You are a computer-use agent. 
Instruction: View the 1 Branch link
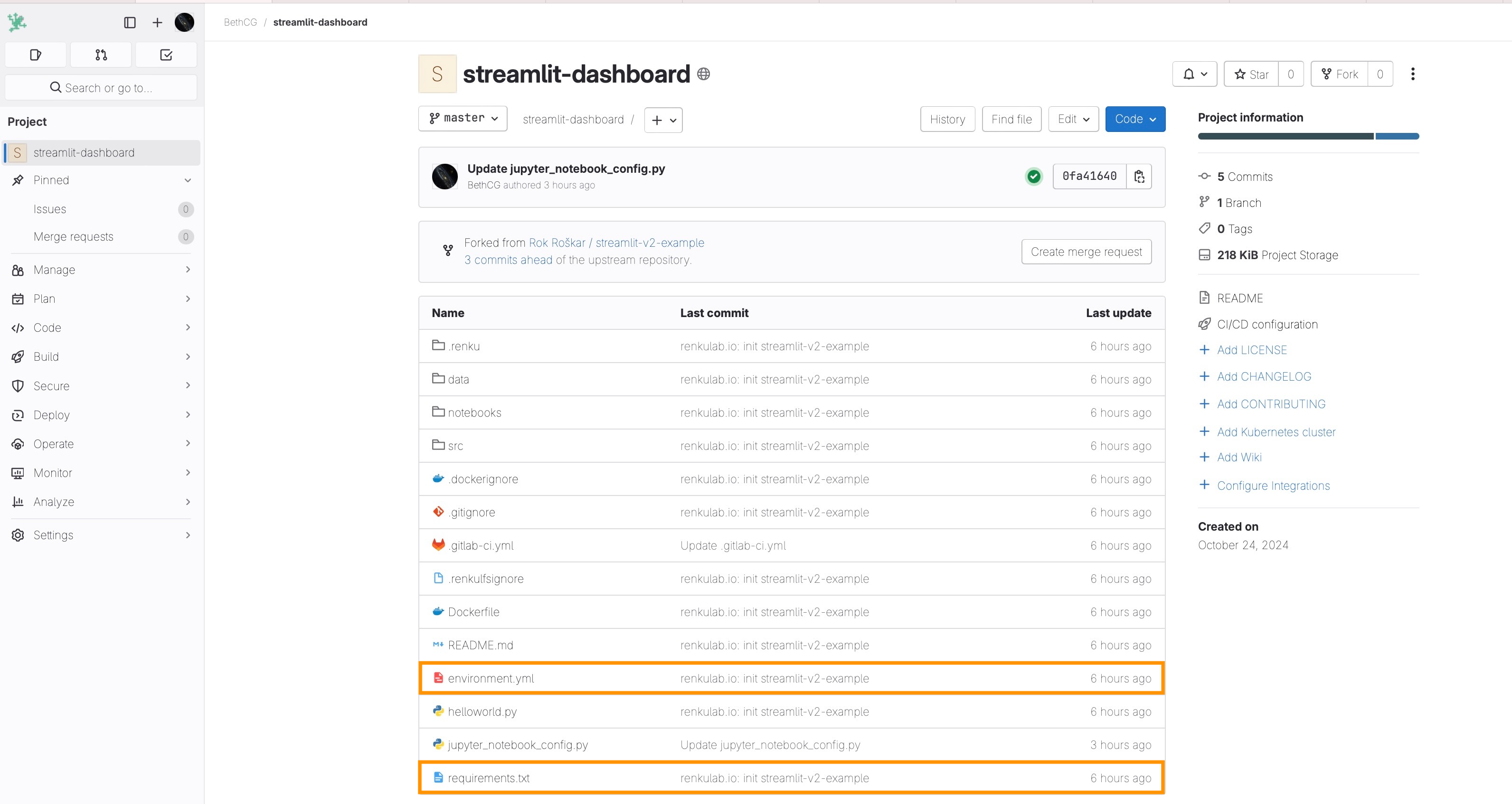click(x=1238, y=203)
